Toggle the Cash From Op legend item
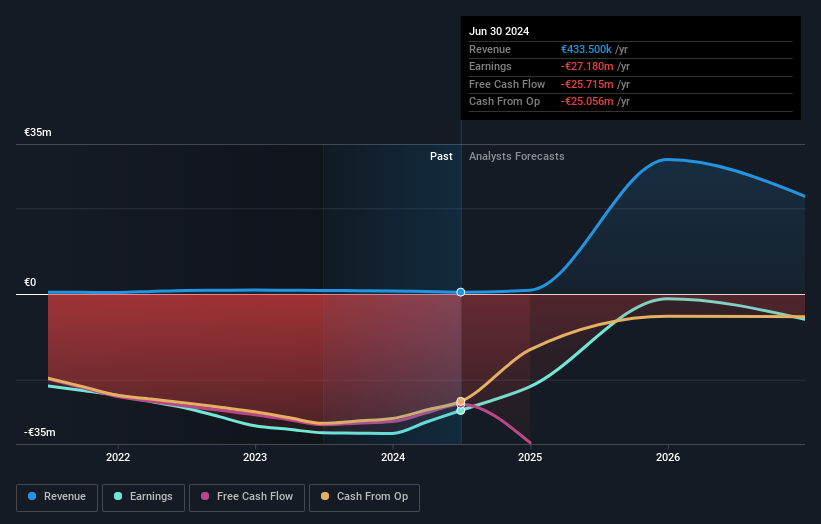The image size is (821, 524). click(364, 497)
